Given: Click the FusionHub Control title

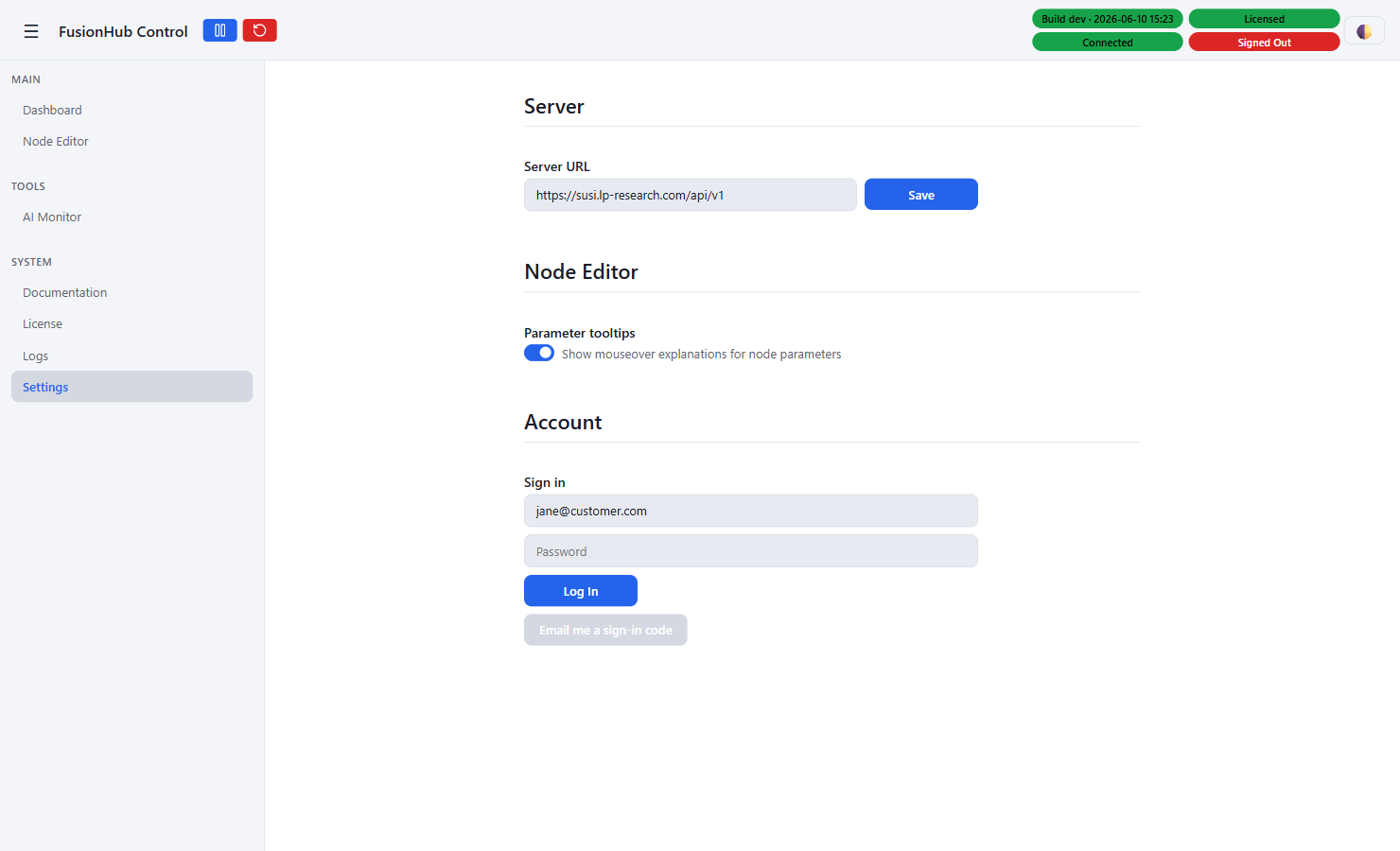Looking at the screenshot, I should pos(123,31).
